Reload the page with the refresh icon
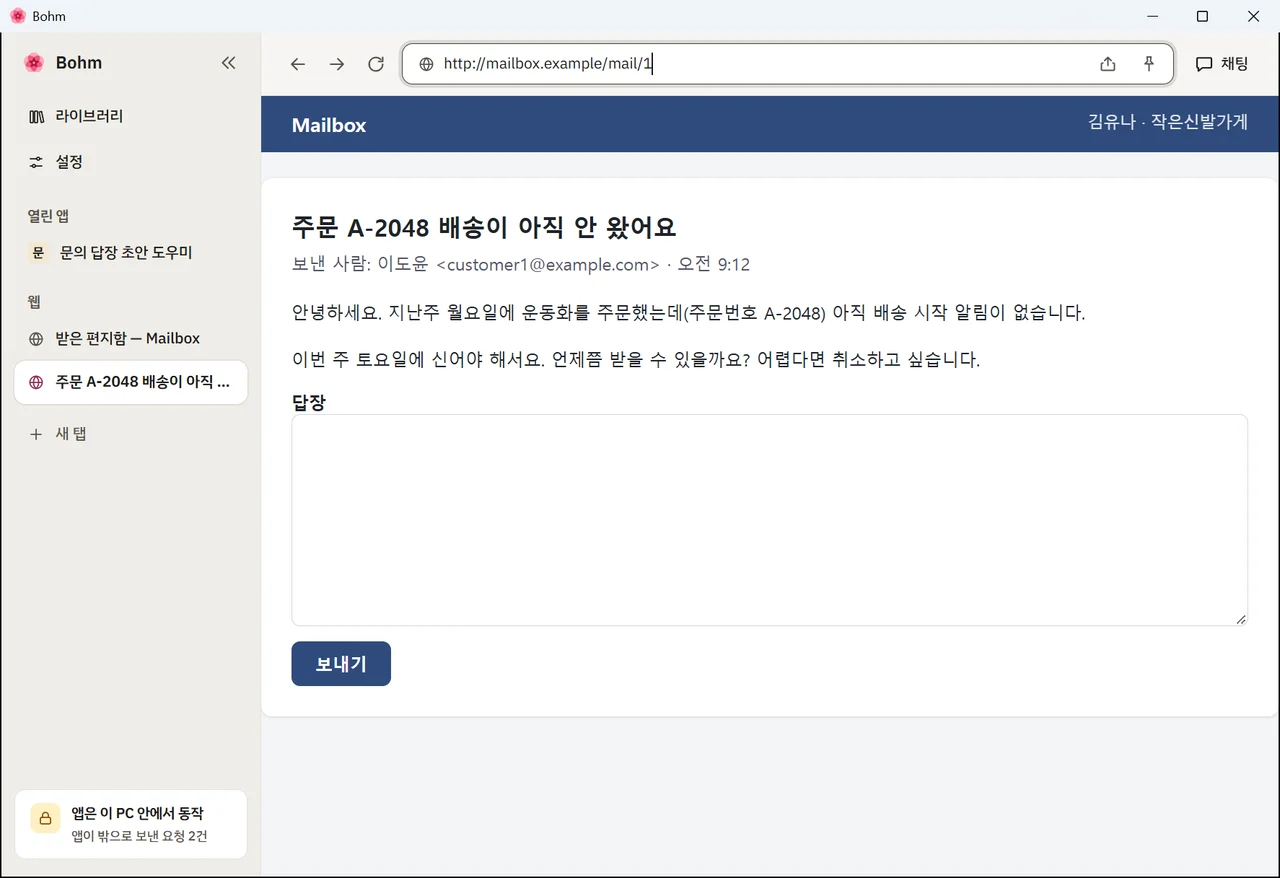 pos(376,64)
